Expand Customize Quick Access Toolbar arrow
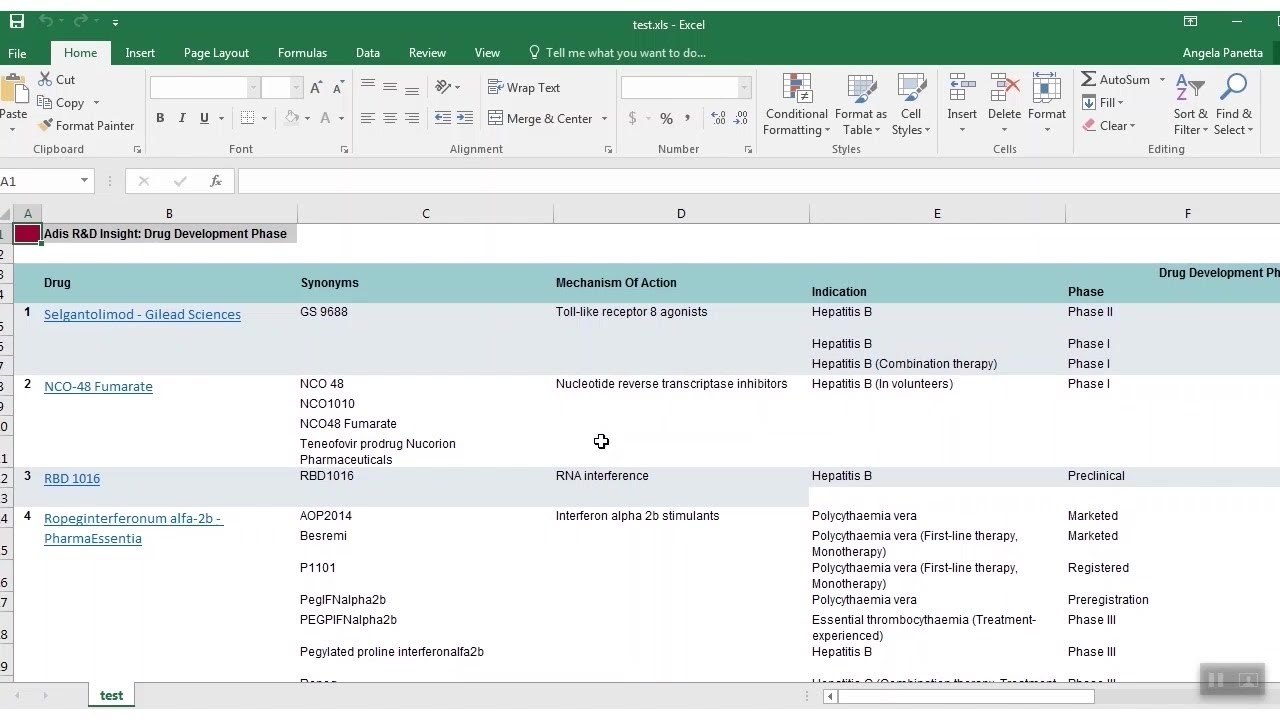This screenshot has width=1280, height=720. click(x=115, y=22)
